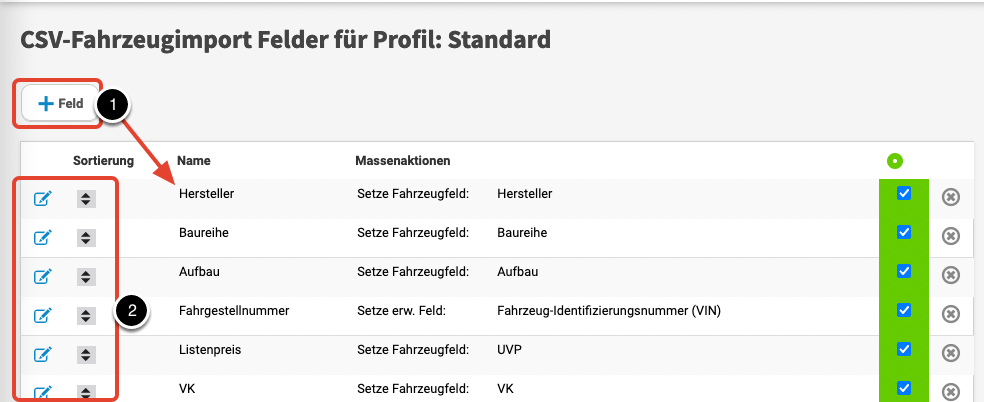Click the sort arrows for Hersteller
984x402 pixels.
click(x=86, y=198)
